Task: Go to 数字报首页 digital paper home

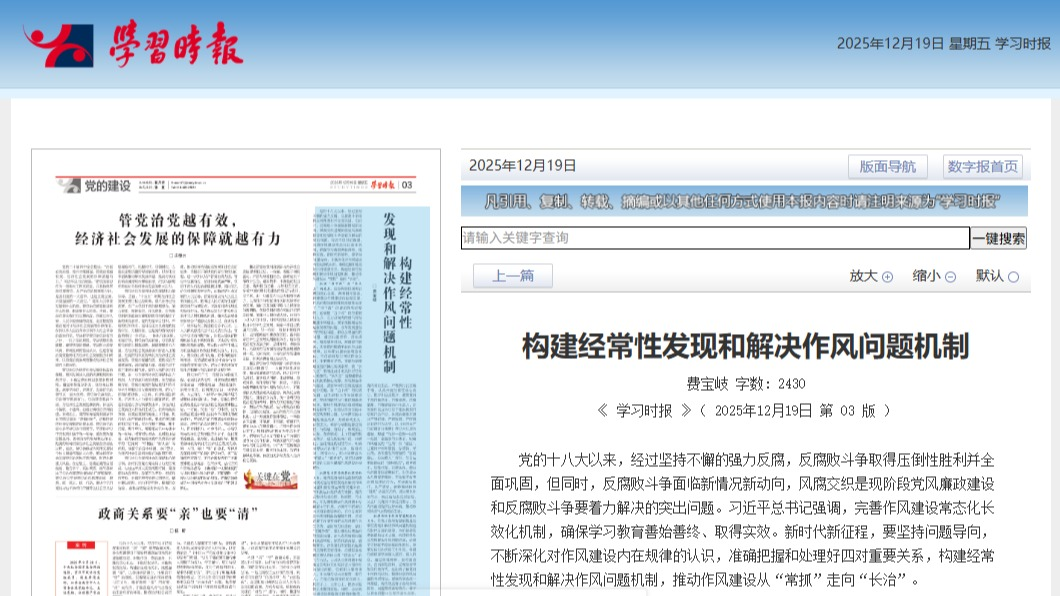Action: [982, 166]
